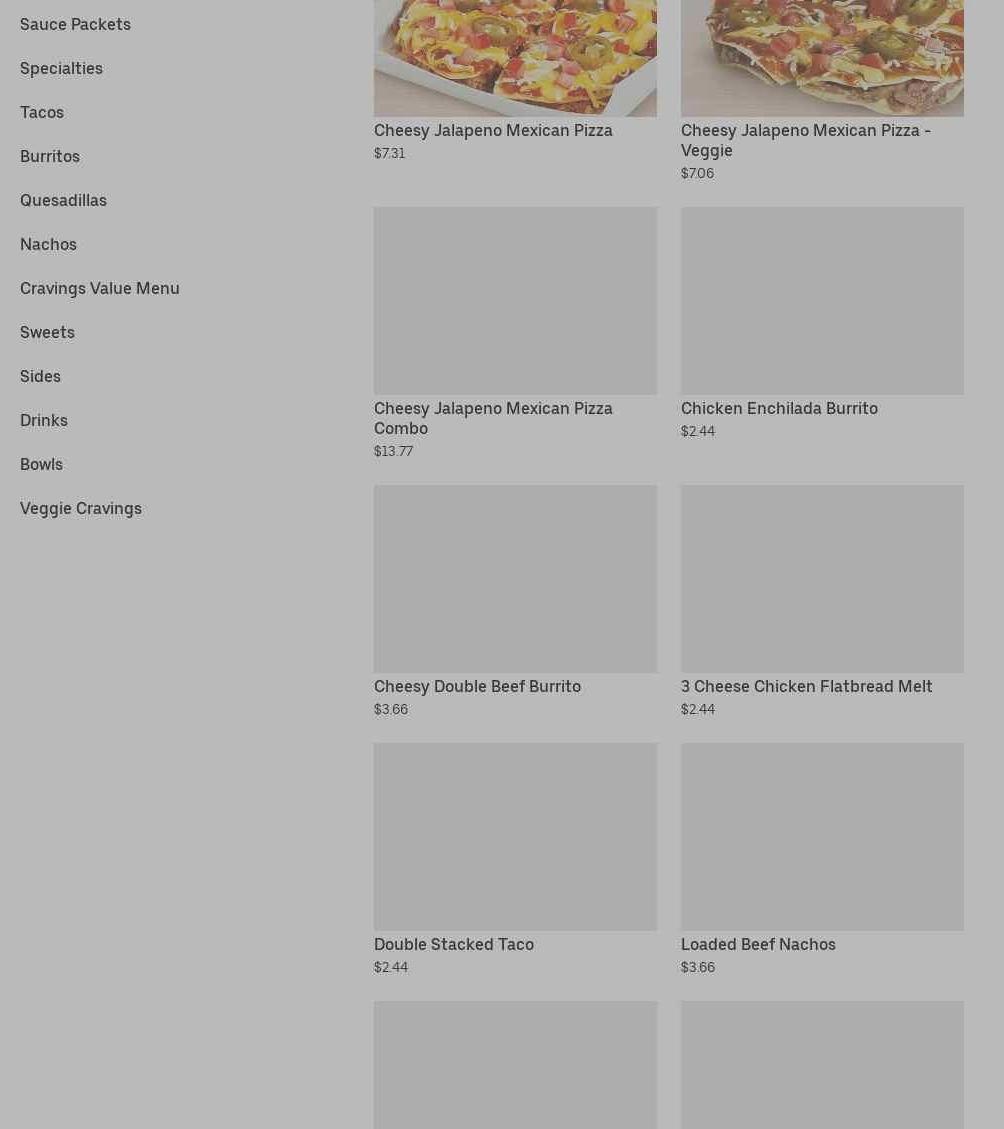Go to the Sweets category
This screenshot has width=1004, height=1129.
48,332
